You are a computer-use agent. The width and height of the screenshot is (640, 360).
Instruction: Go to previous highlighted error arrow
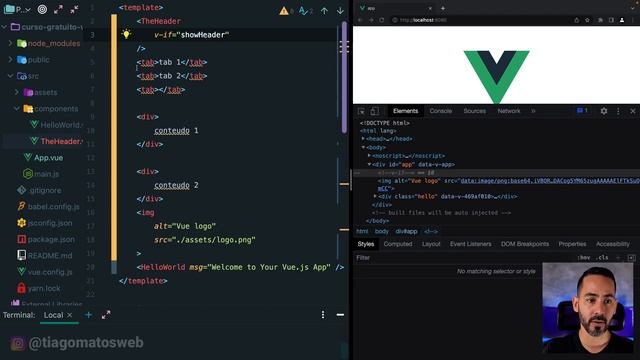pyautogui.click(x=324, y=11)
